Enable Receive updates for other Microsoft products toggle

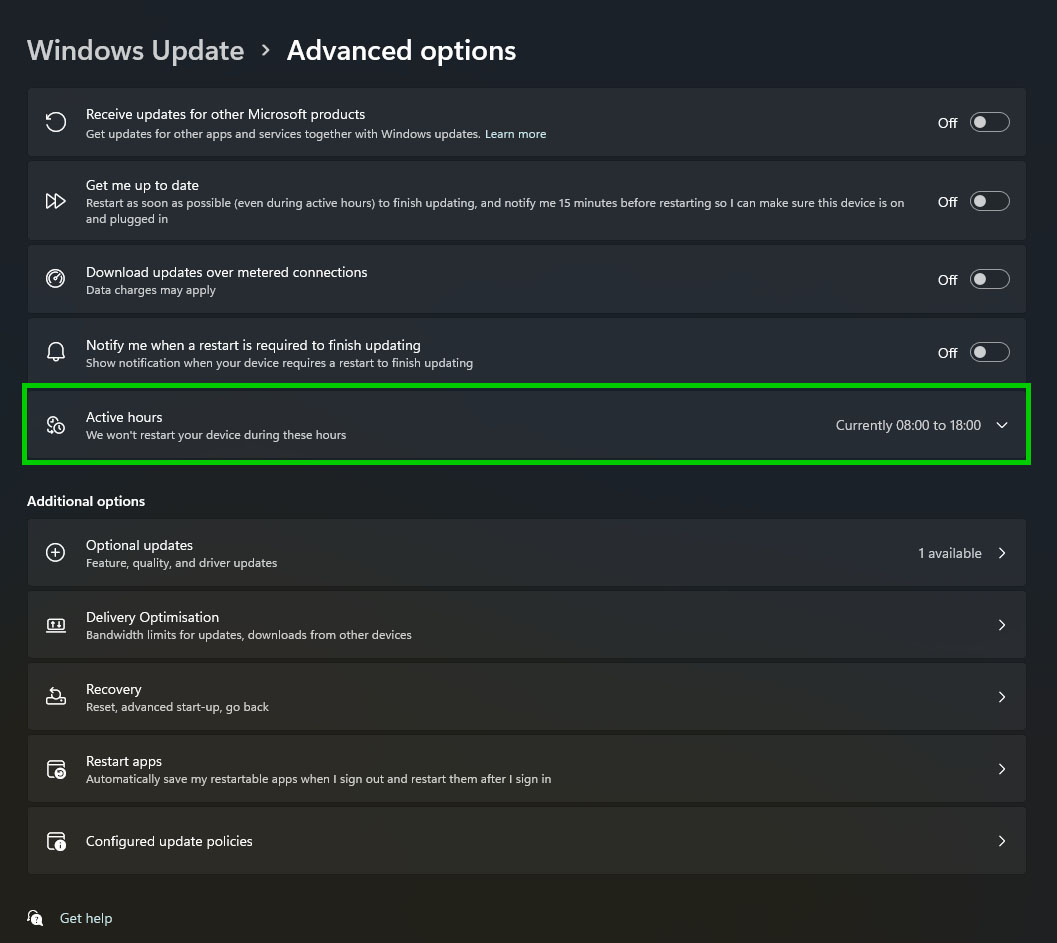pyautogui.click(x=989, y=123)
